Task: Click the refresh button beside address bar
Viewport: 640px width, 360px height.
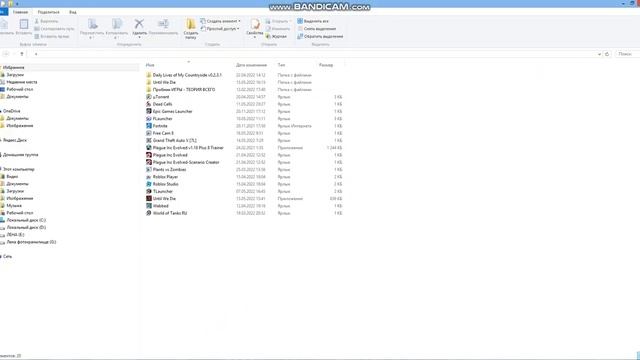Action: tap(607, 54)
